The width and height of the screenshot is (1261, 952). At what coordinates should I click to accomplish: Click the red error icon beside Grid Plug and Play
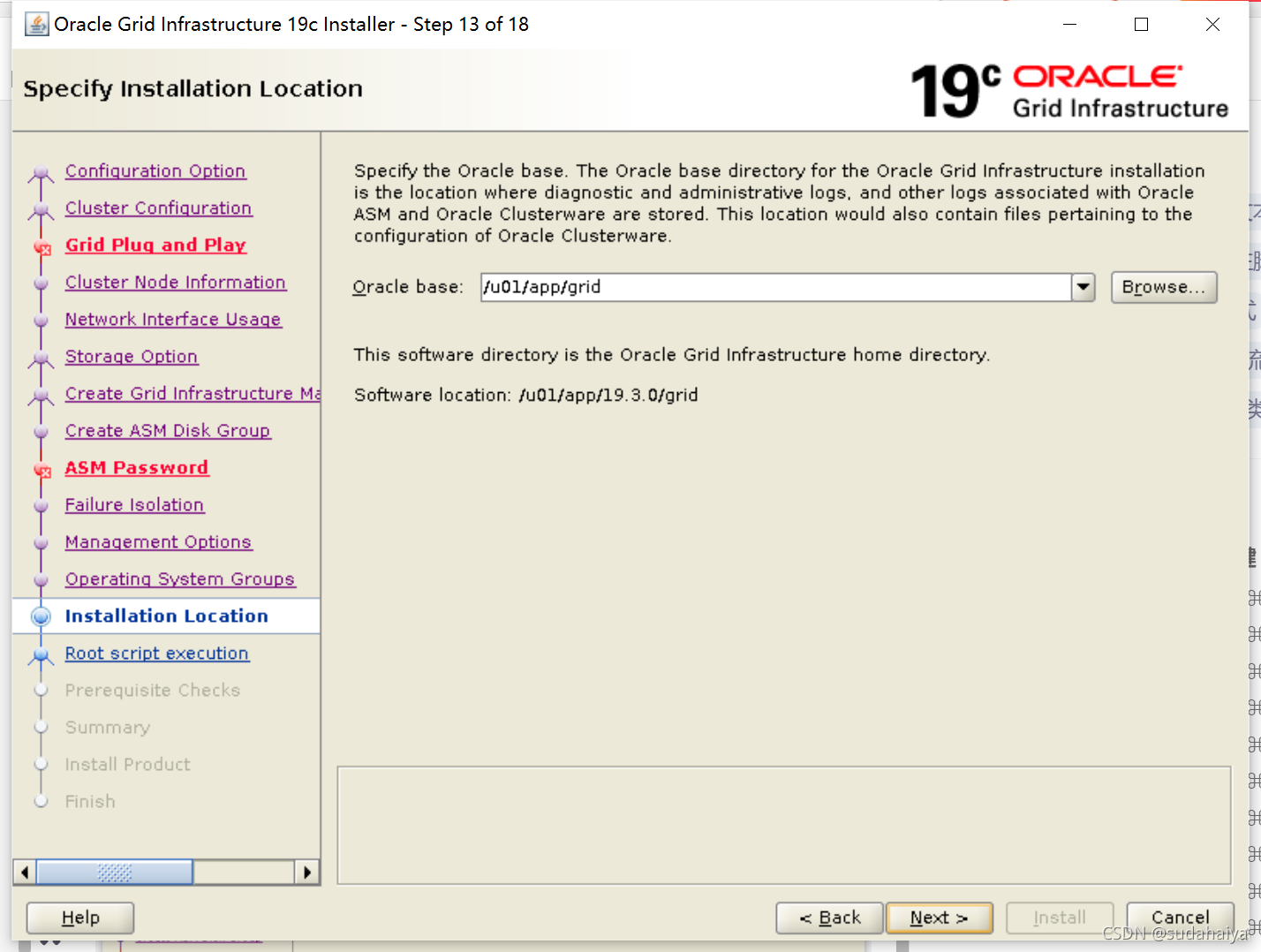42,247
